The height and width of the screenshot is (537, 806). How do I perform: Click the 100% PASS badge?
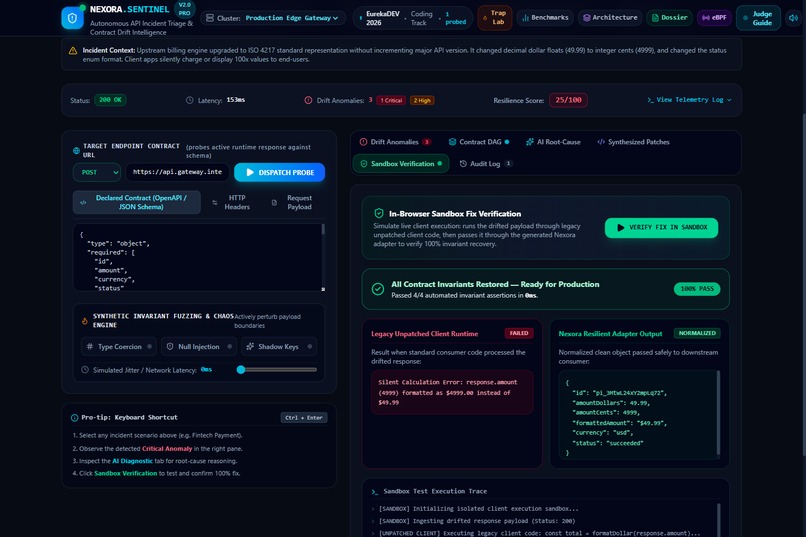[697, 289]
